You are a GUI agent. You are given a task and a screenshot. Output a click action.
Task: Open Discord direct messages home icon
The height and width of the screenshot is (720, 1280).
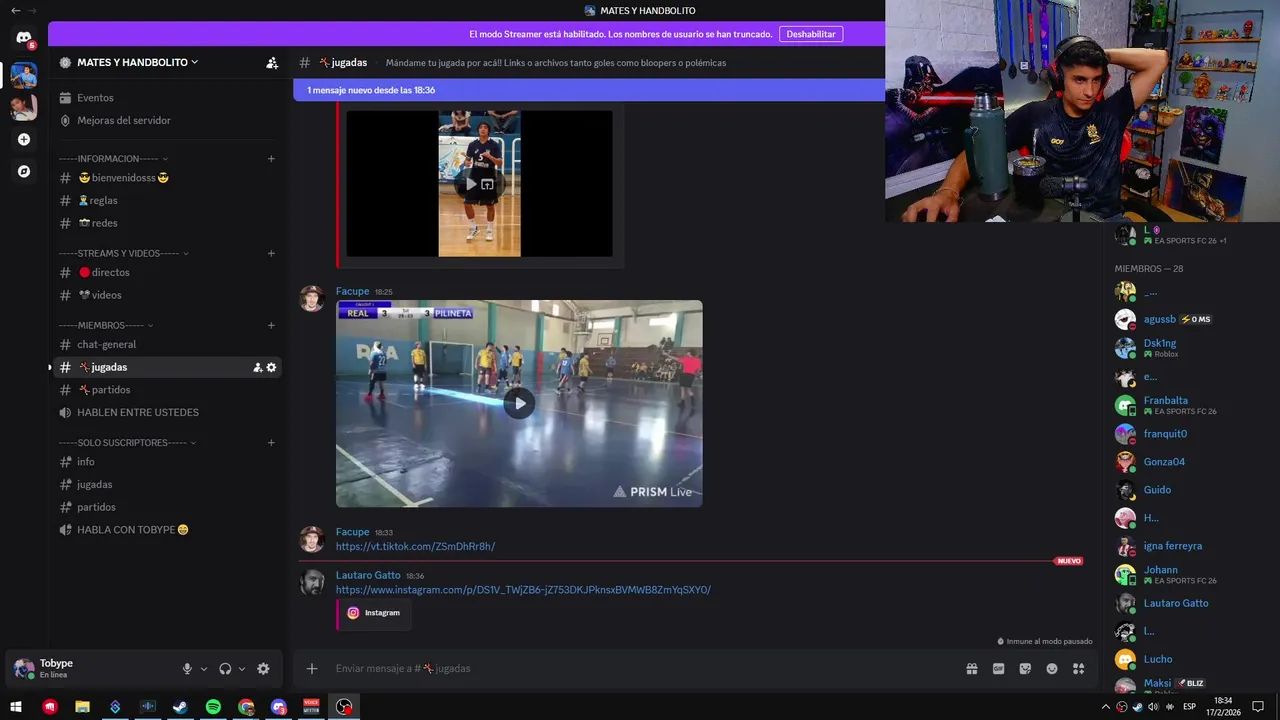point(24,37)
